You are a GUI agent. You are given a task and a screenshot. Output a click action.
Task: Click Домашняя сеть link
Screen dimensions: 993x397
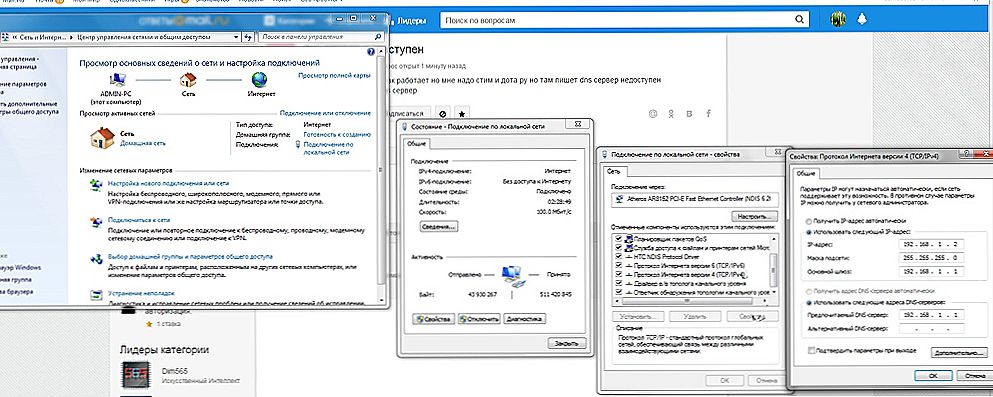(143, 143)
